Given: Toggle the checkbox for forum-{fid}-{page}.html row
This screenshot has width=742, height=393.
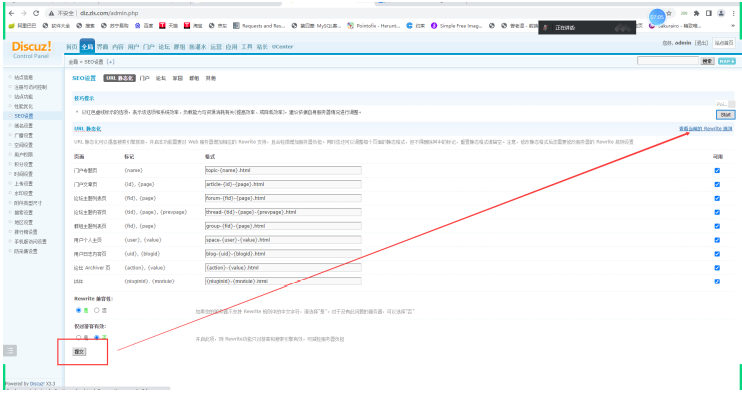Looking at the screenshot, I should click(717, 198).
